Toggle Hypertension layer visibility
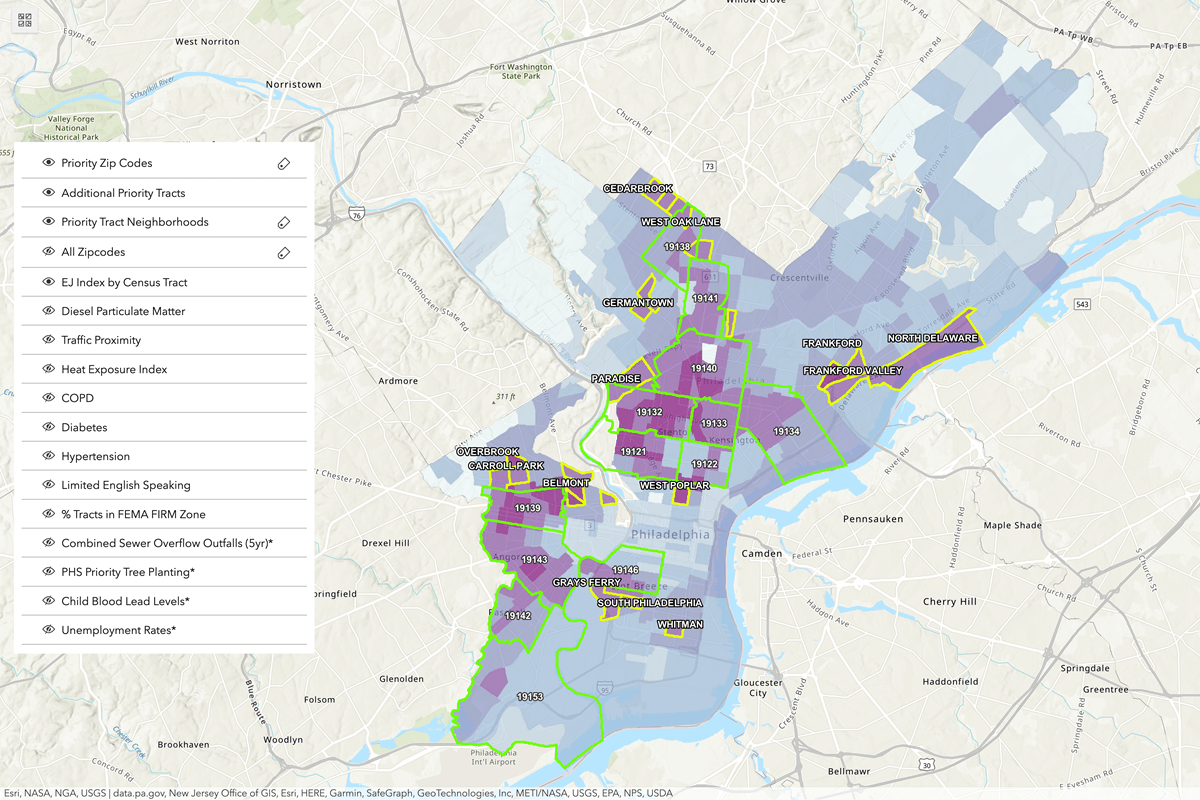Image resolution: width=1200 pixels, height=800 pixels. point(47,456)
